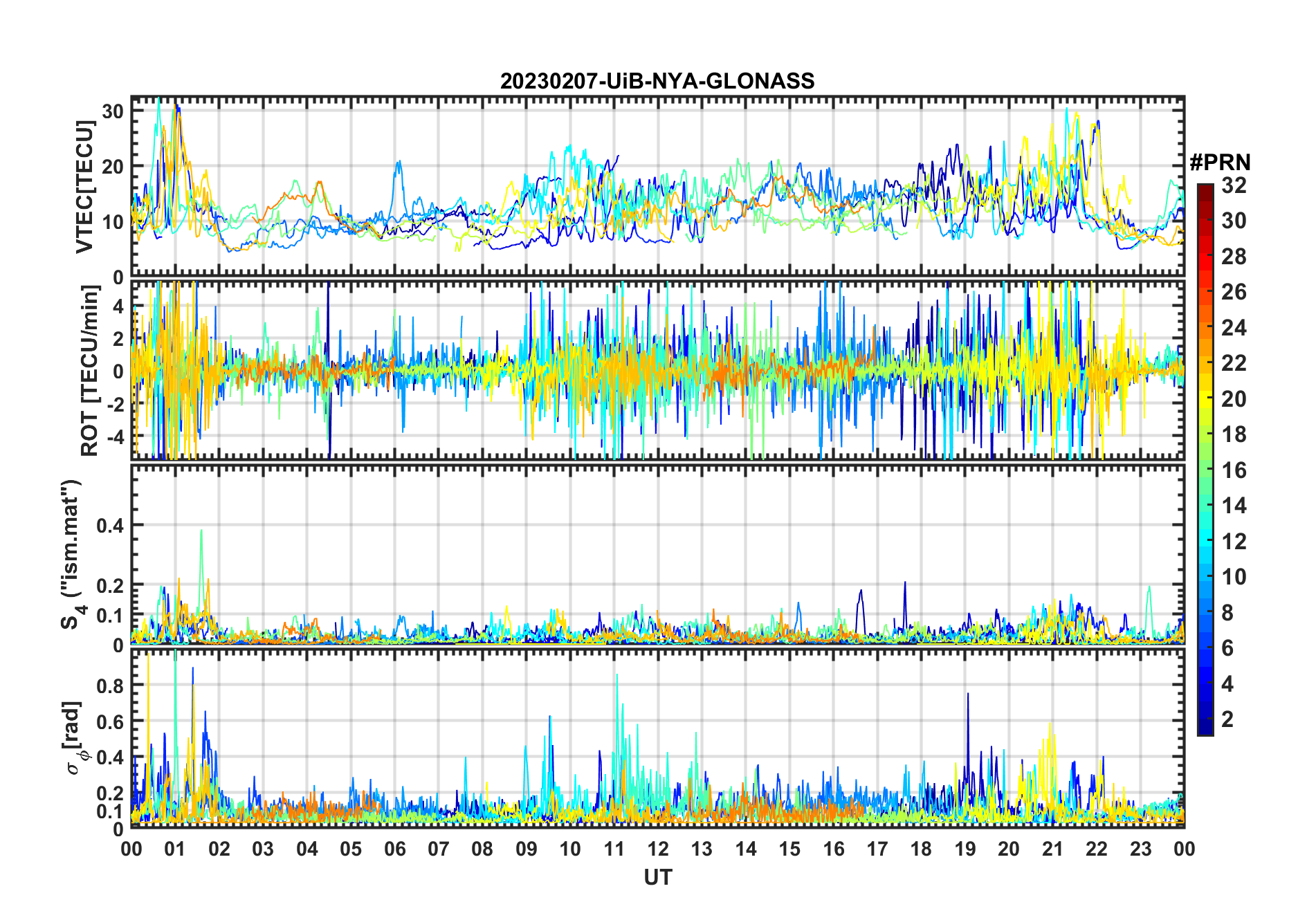The width and height of the screenshot is (1316, 920).
Task: Click the S4 ("ism.mat") y-axis label
Action: point(71,554)
